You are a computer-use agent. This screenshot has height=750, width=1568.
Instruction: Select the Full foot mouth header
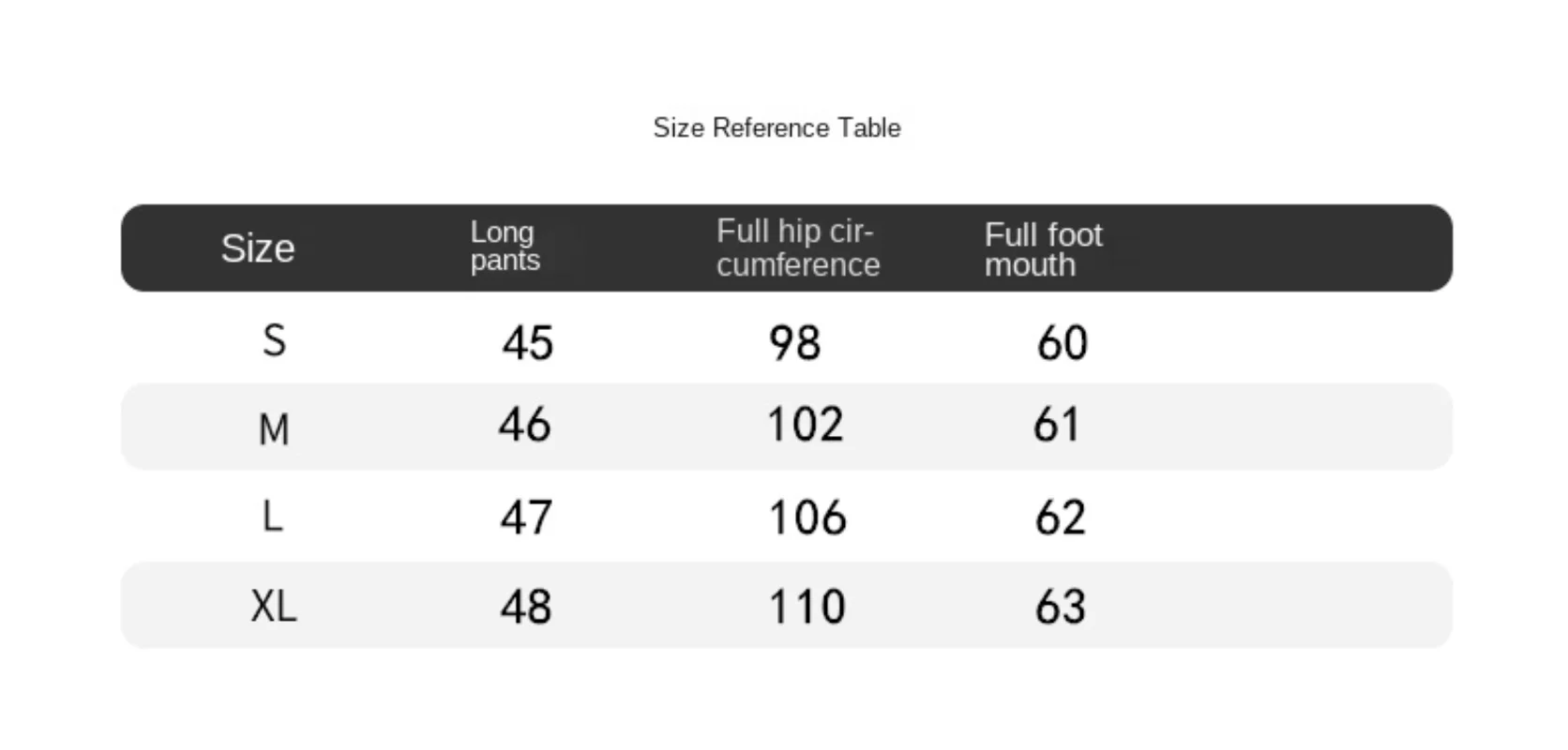(1043, 249)
